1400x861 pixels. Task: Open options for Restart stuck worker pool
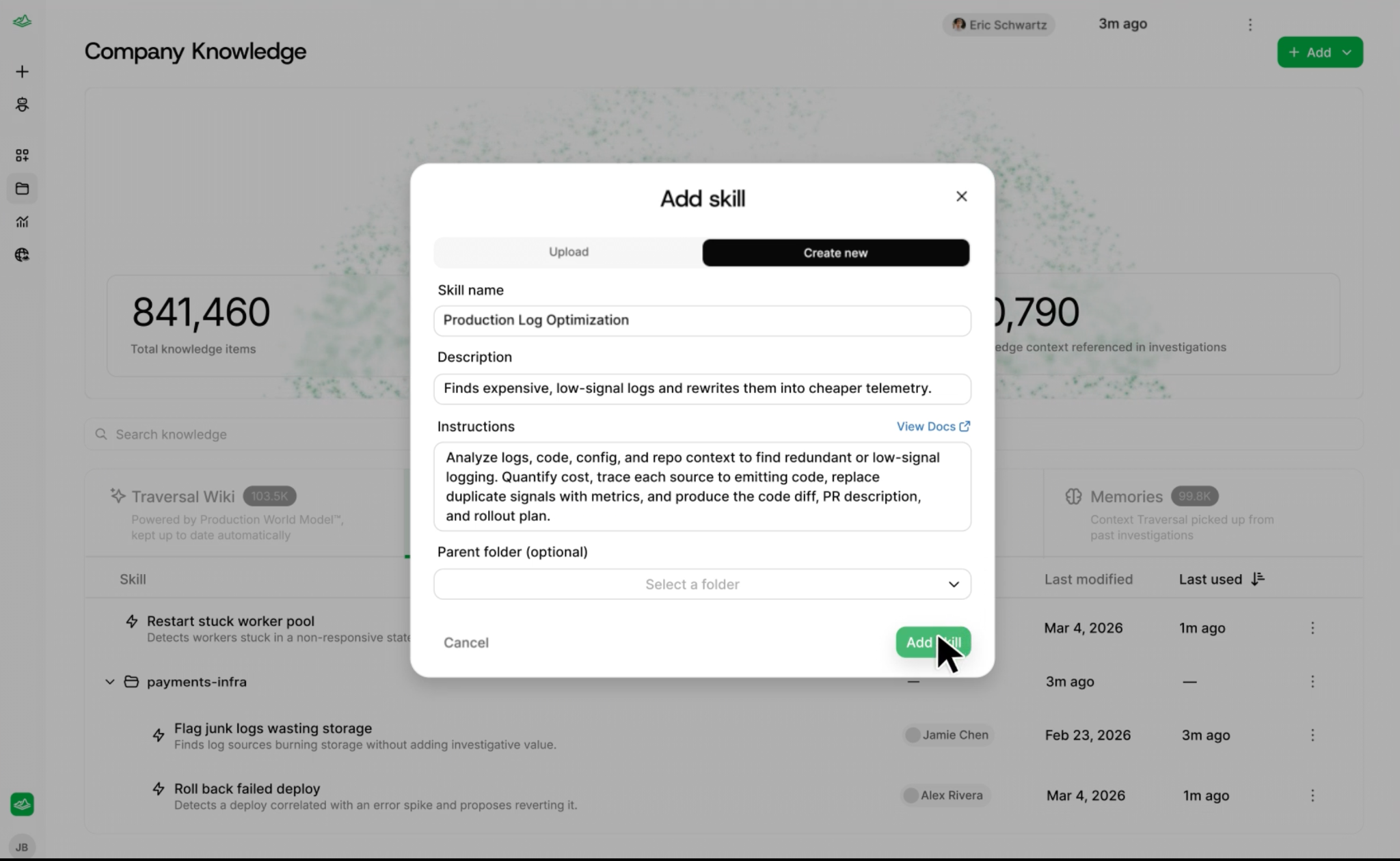point(1312,628)
